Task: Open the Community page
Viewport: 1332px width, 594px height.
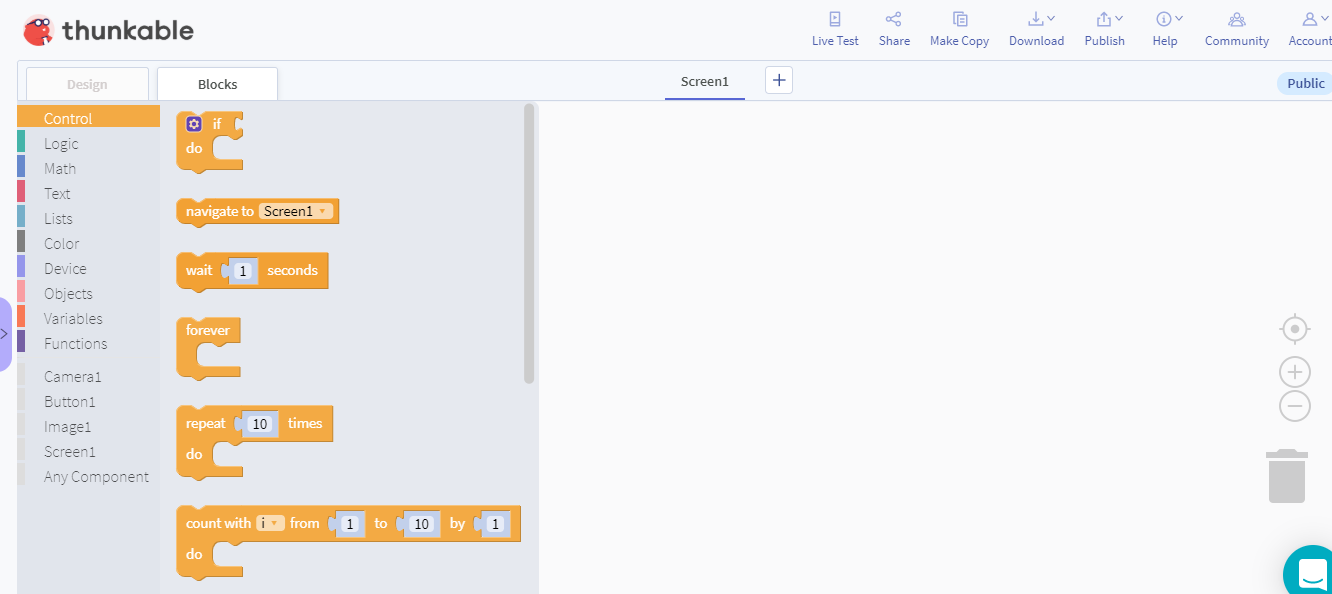Action: click(x=1236, y=28)
